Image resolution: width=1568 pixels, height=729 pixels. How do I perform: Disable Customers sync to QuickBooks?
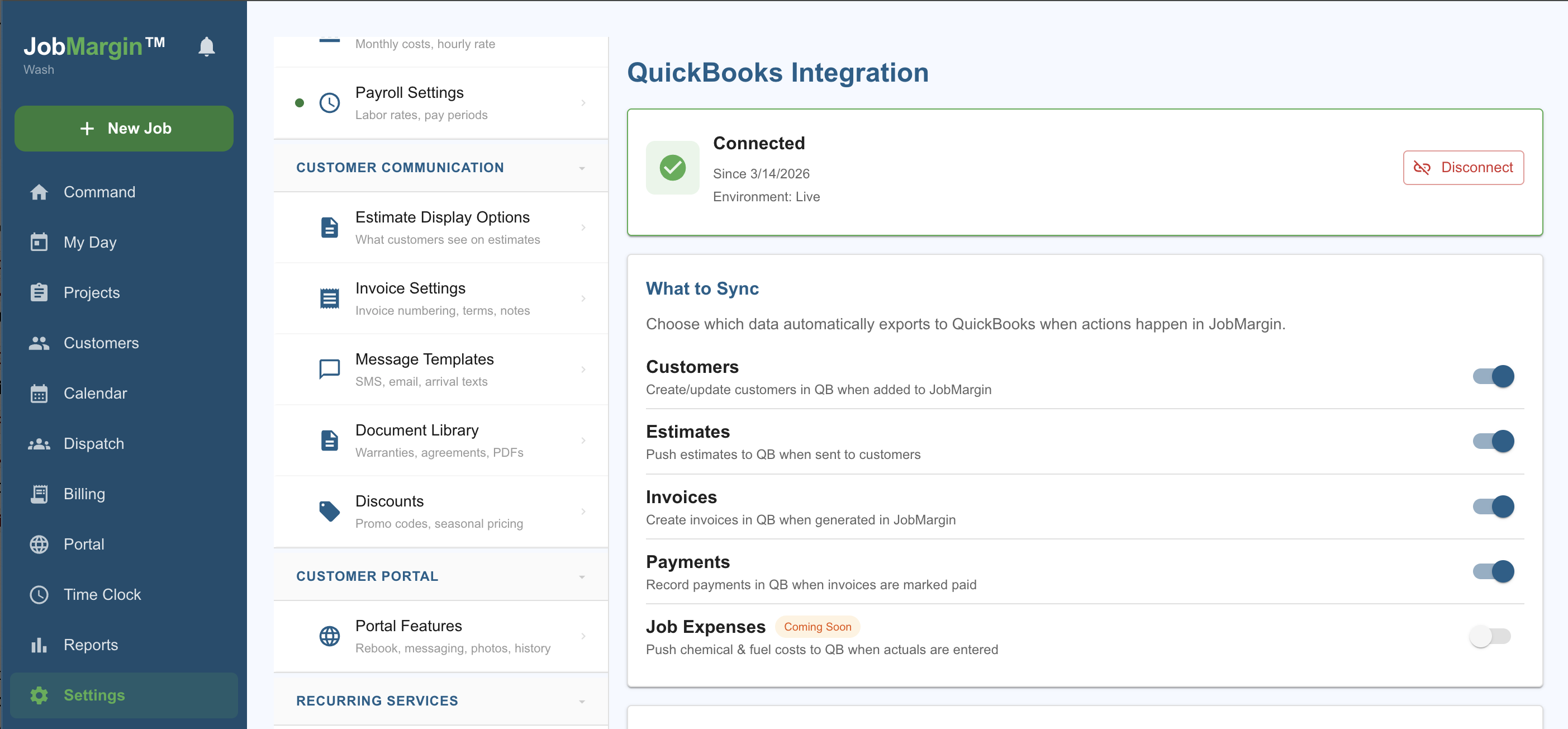tap(1493, 376)
